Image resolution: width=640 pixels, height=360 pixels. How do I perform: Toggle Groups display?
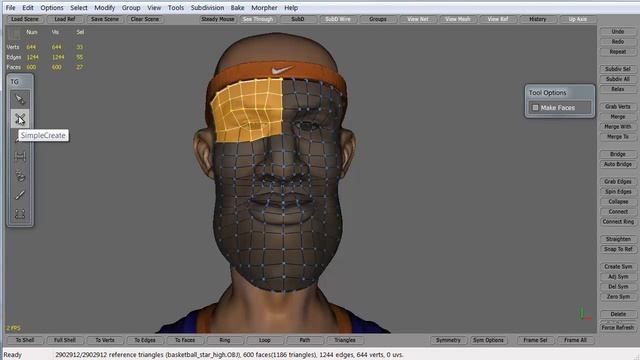click(378, 19)
